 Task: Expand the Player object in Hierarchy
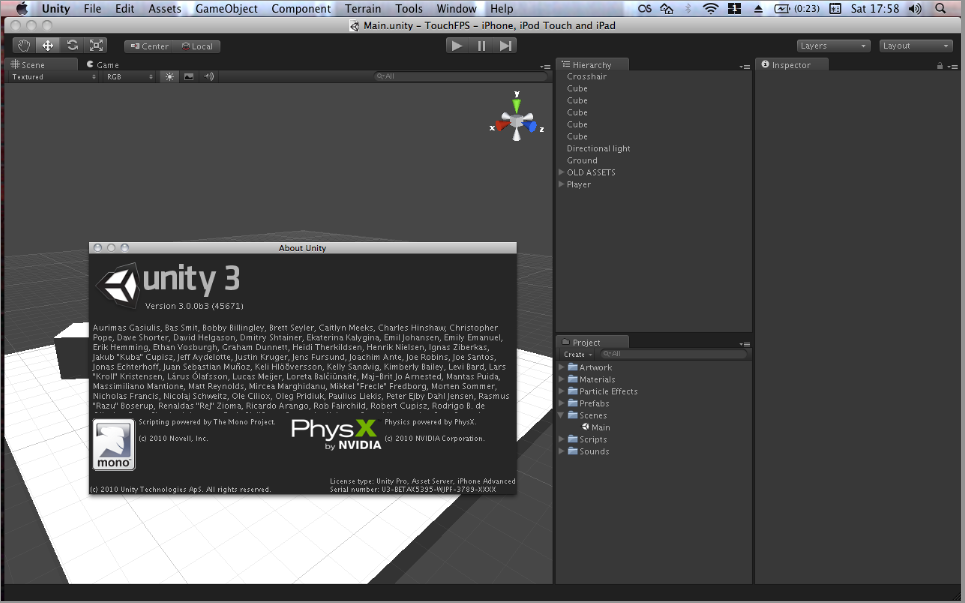560,184
